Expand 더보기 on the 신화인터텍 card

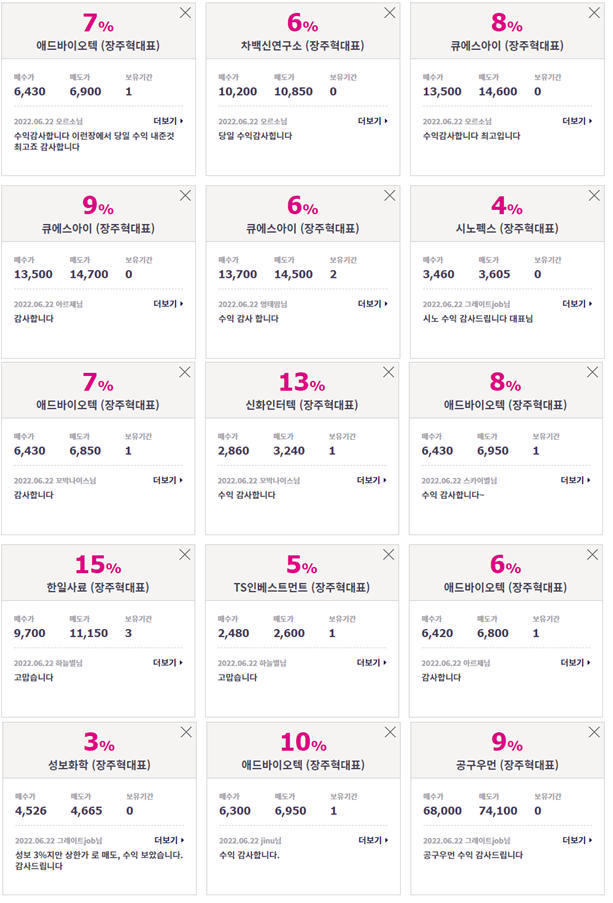pos(372,480)
